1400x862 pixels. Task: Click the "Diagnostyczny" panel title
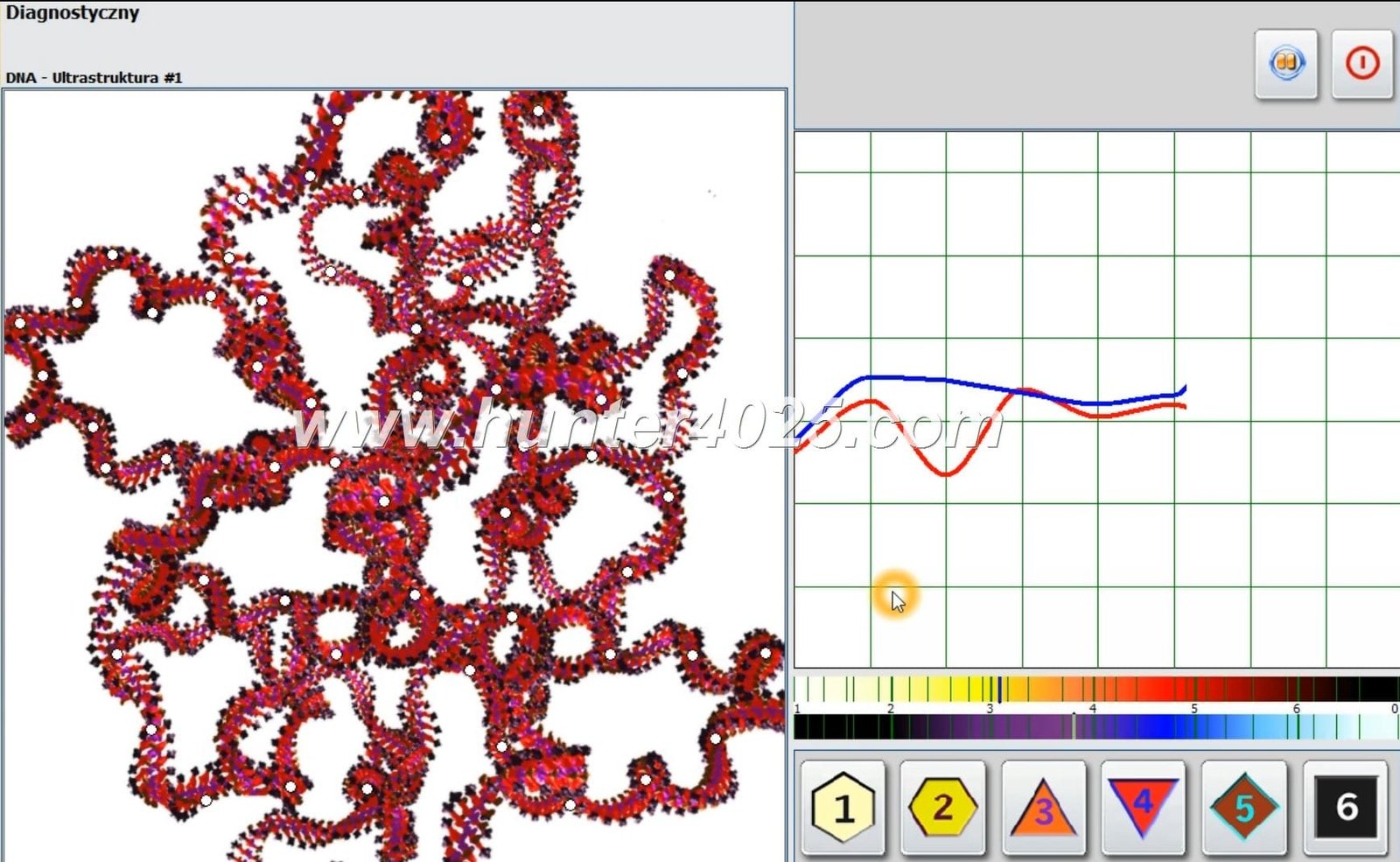tap(73, 13)
